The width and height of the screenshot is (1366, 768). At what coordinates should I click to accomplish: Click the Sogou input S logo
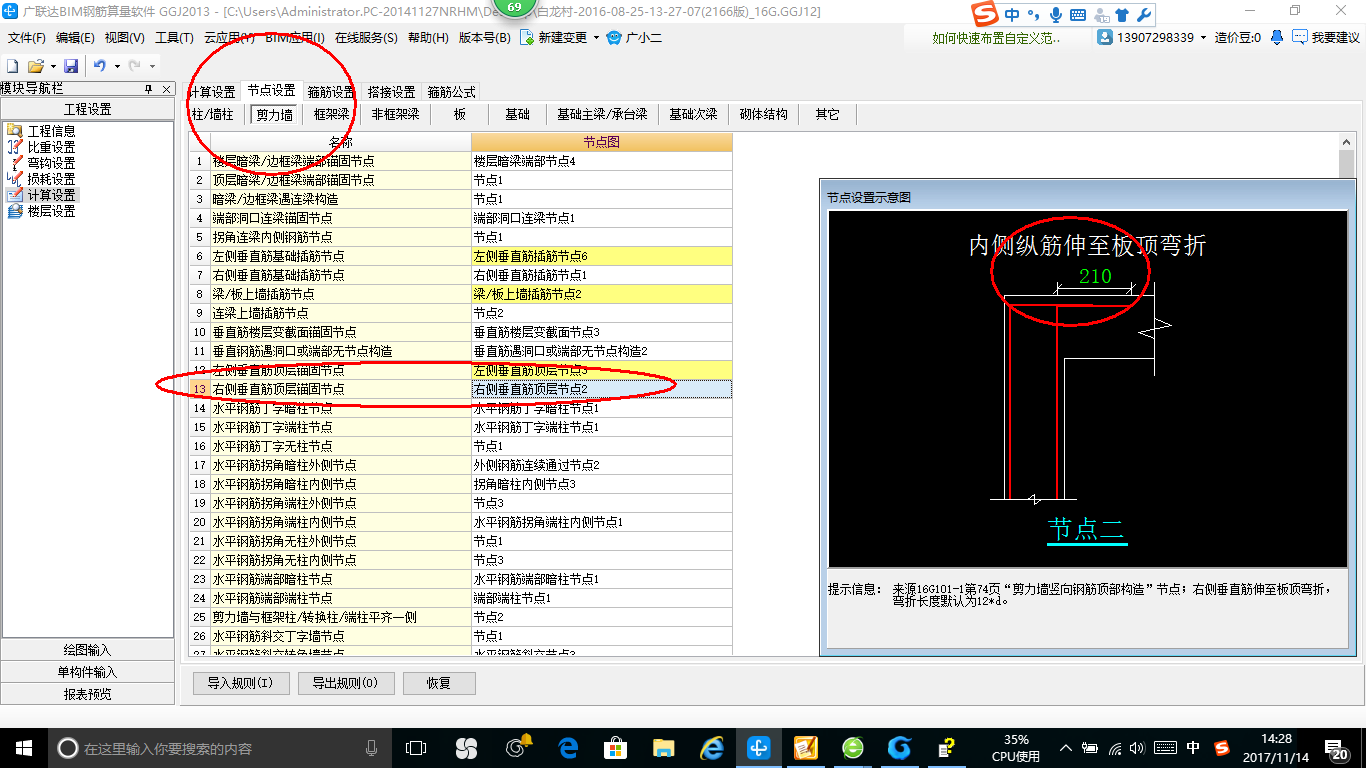tap(987, 15)
